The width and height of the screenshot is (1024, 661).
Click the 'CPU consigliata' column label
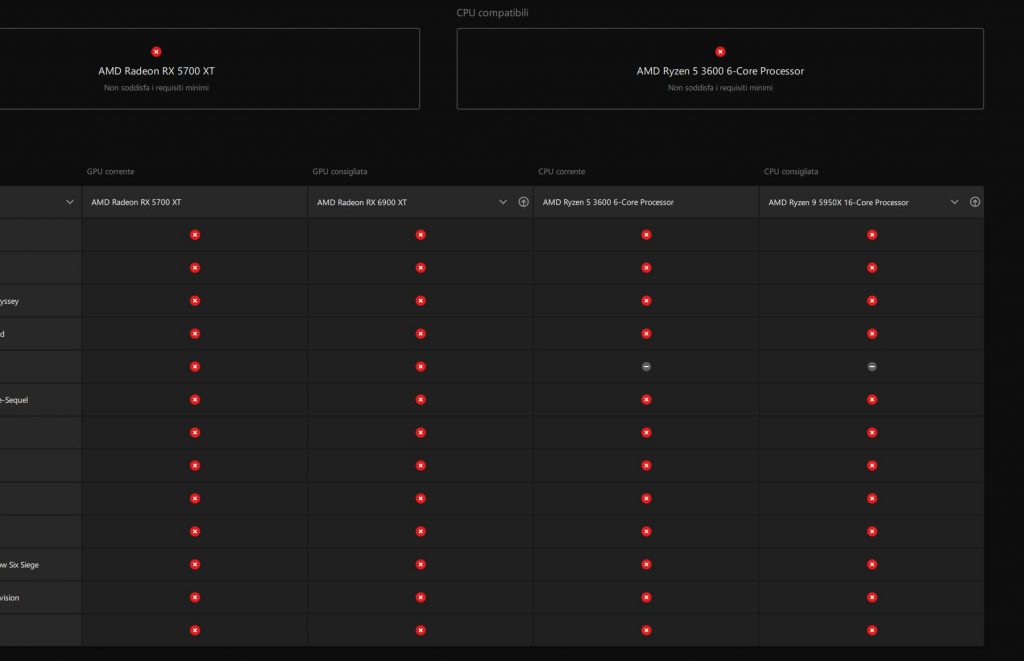791,172
